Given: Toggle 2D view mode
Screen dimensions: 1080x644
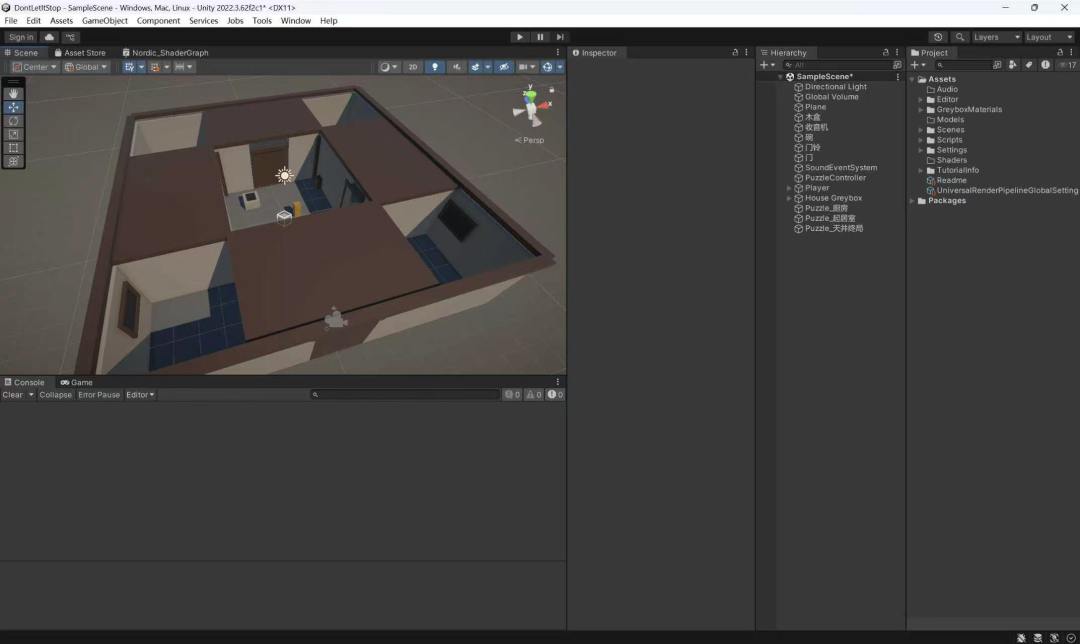Looking at the screenshot, I should click(x=413, y=67).
